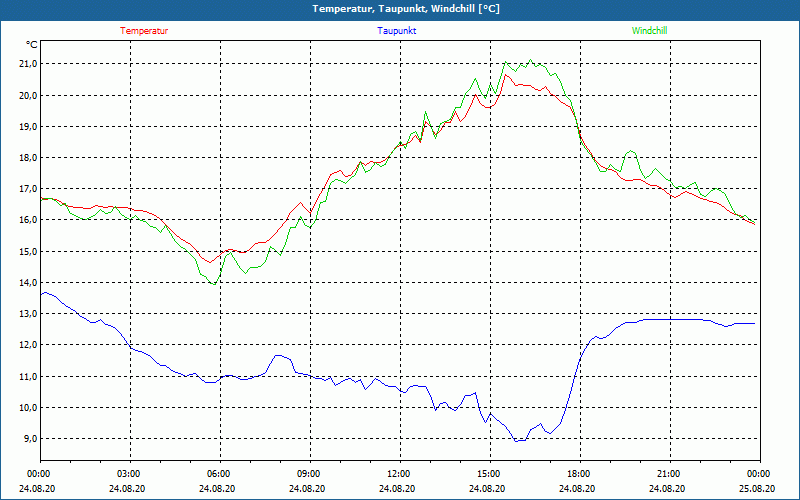Click the 21:00 time axis label
The image size is (800, 500).
[x=667, y=474]
